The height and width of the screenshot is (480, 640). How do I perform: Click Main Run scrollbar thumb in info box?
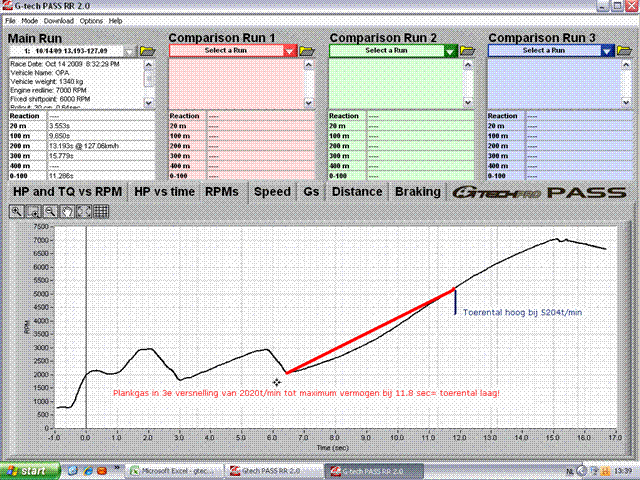149,78
